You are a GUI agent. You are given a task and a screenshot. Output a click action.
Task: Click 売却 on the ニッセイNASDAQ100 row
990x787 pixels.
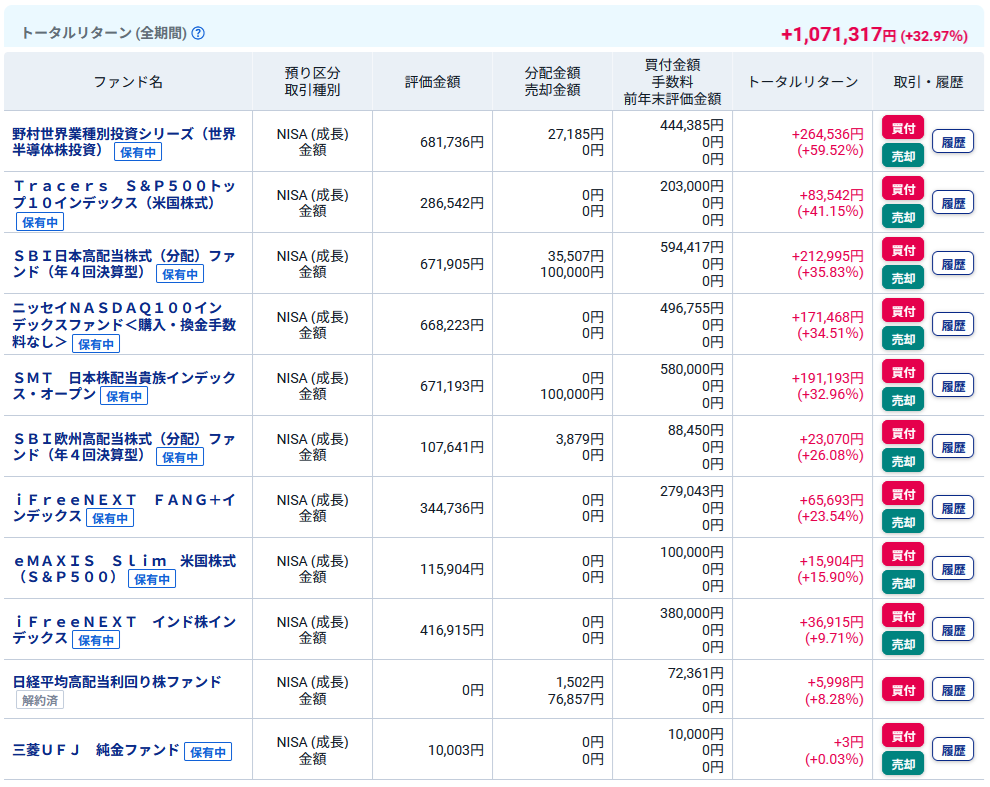[x=903, y=340]
